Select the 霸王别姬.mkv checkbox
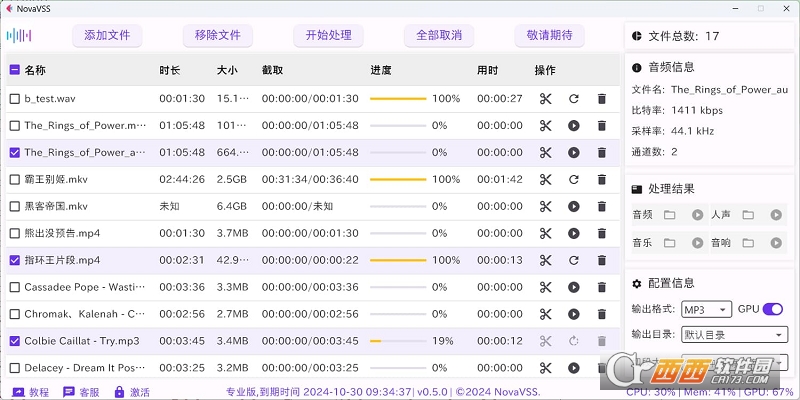Screen dimensions: 800x400 coord(15,180)
